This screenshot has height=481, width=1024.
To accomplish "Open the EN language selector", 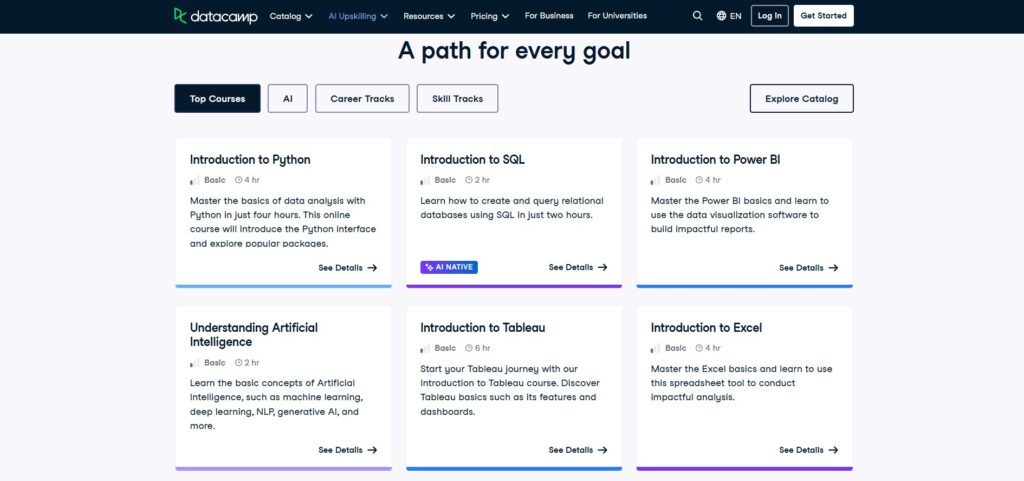I will (x=729, y=16).
